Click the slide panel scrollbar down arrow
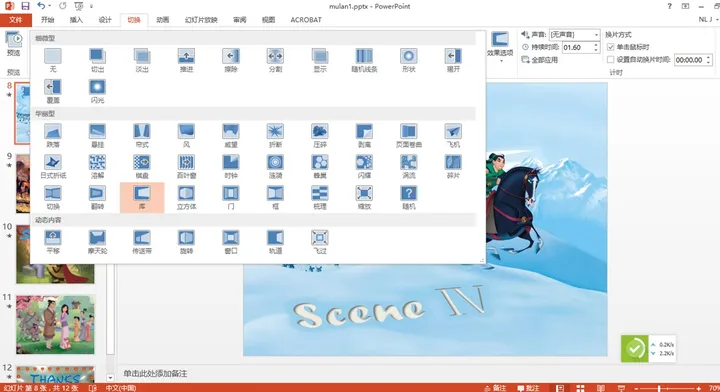The width and height of the screenshot is (720, 392). pos(110,378)
